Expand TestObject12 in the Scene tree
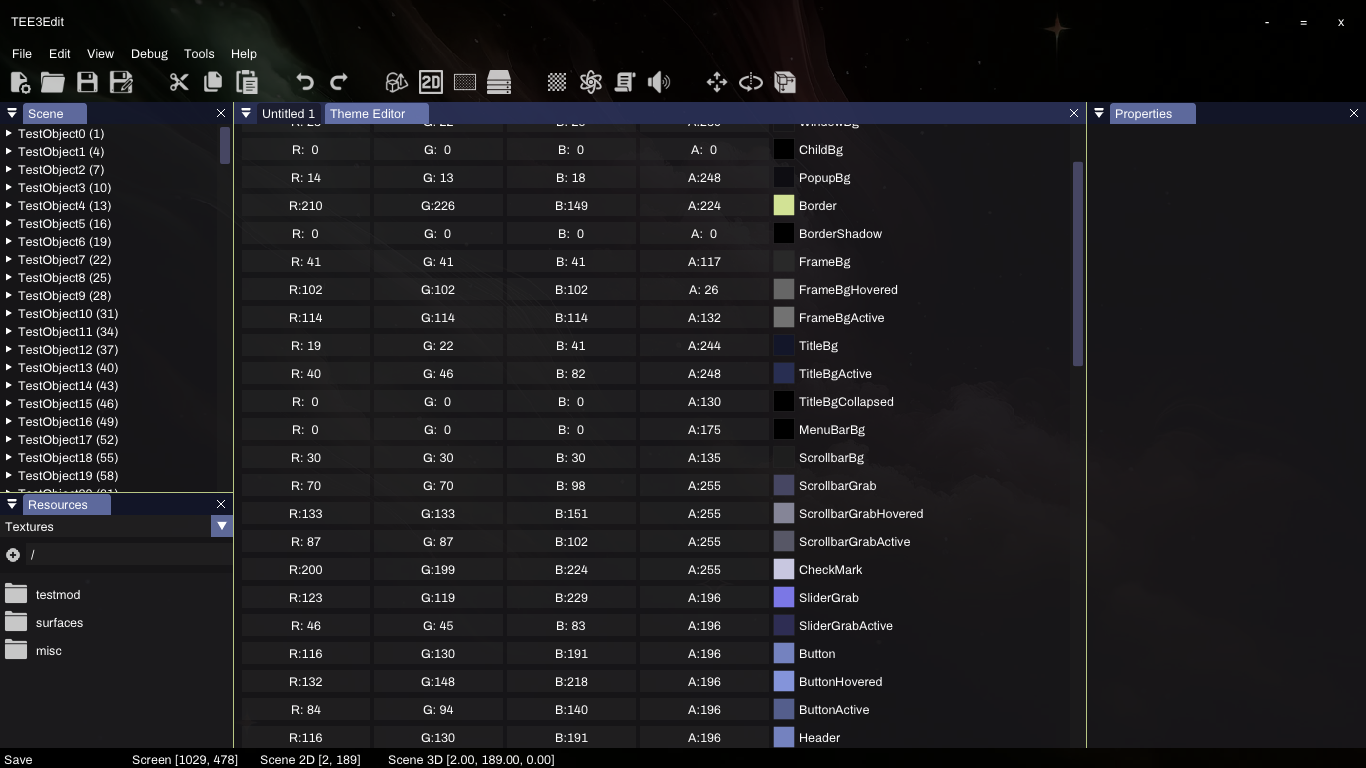Screen dimensions: 1366x768 [8, 349]
